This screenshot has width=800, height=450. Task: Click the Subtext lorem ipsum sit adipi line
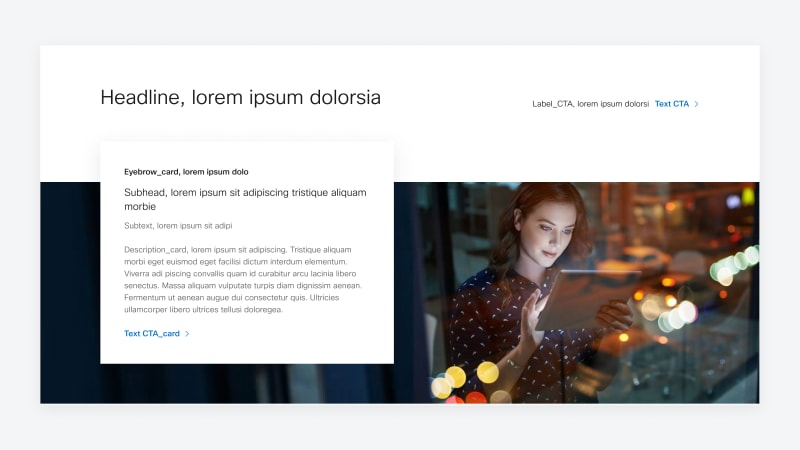coord(178,226)
